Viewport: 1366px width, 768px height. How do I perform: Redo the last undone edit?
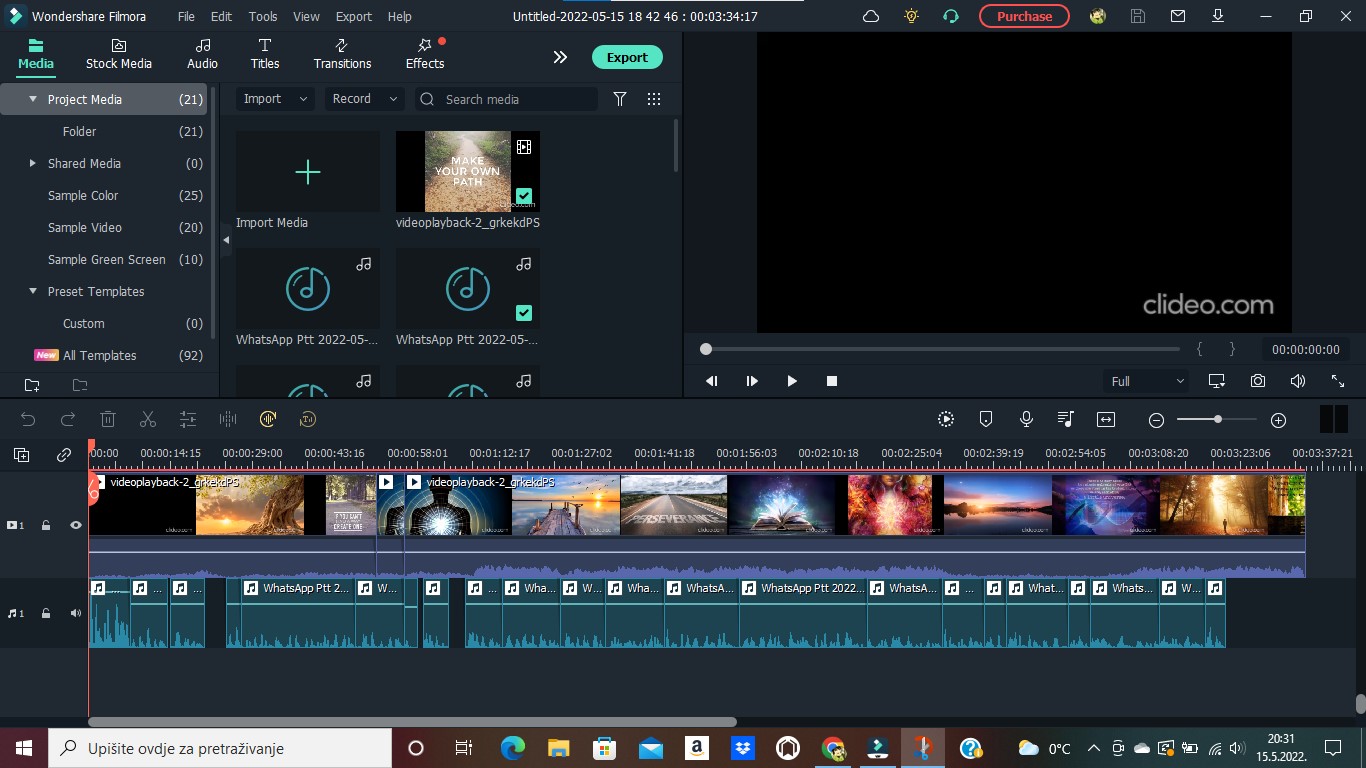pos(68,420)
